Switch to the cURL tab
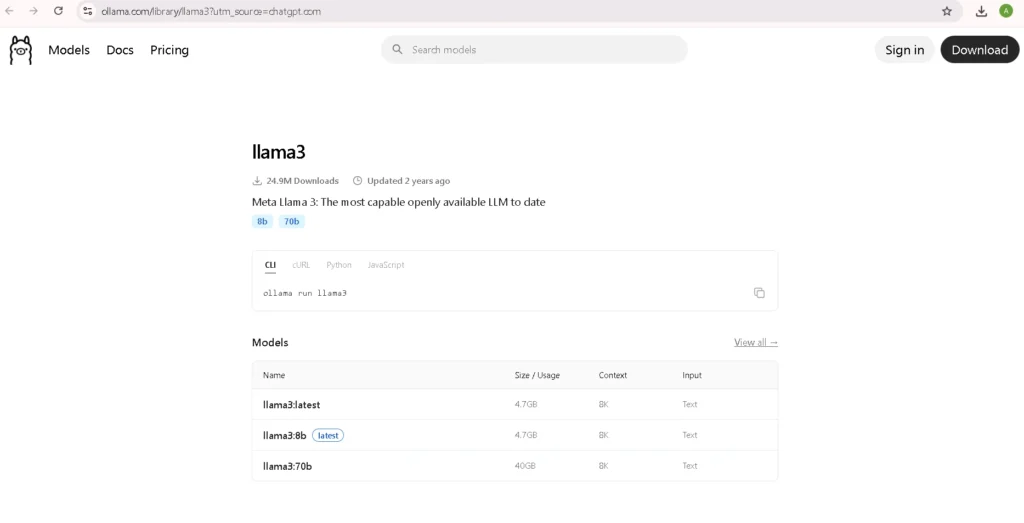 point(301,265)
